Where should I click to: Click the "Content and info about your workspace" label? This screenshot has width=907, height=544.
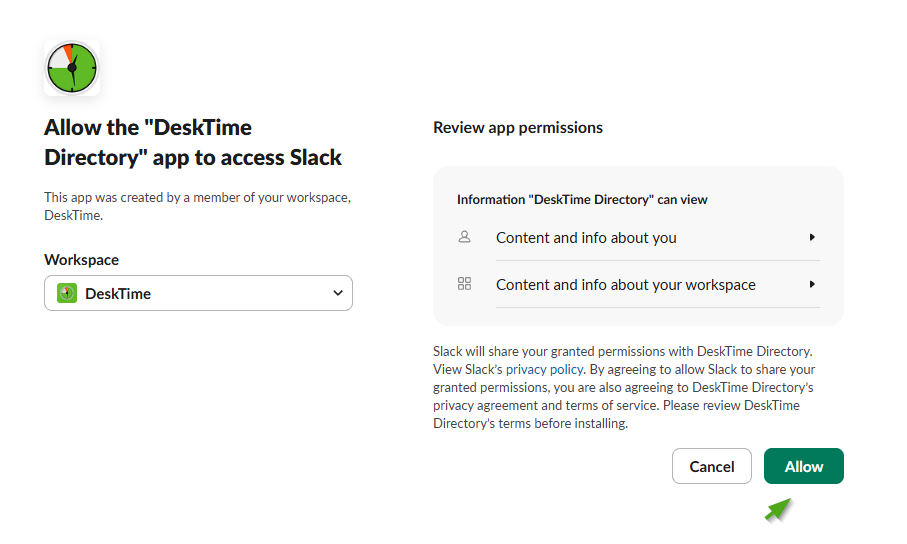(625, 285)
